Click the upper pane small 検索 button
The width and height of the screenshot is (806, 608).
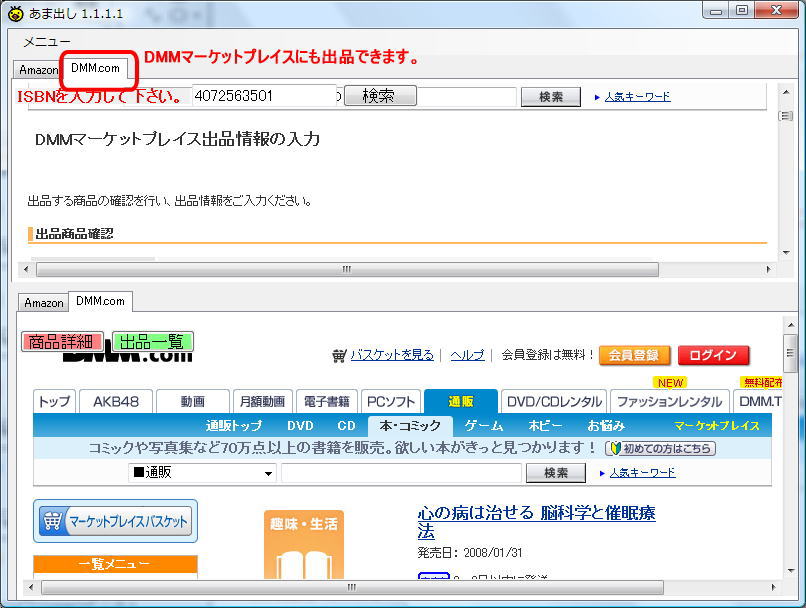[x=551, y=97]
